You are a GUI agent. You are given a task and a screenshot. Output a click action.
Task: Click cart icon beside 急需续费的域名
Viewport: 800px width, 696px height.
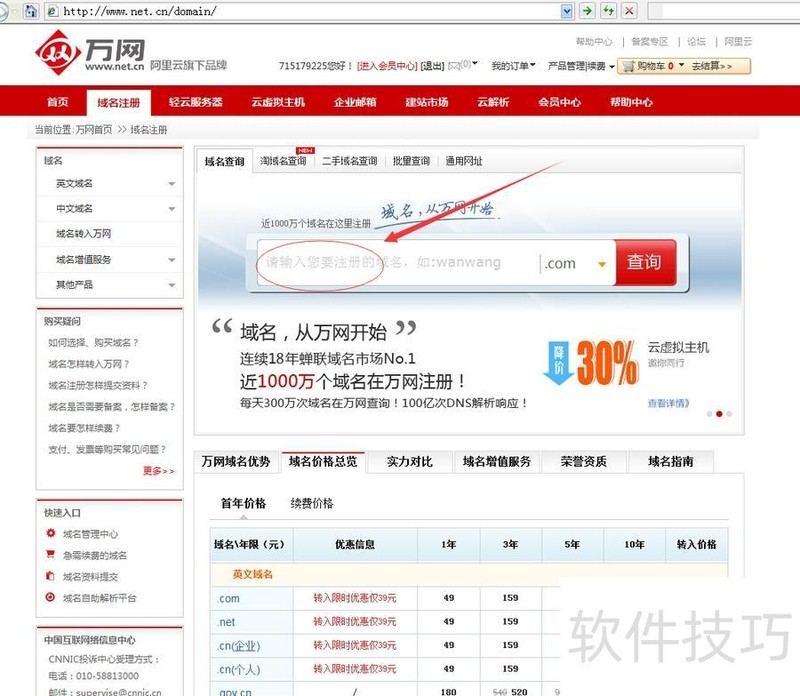coord(51,554)
